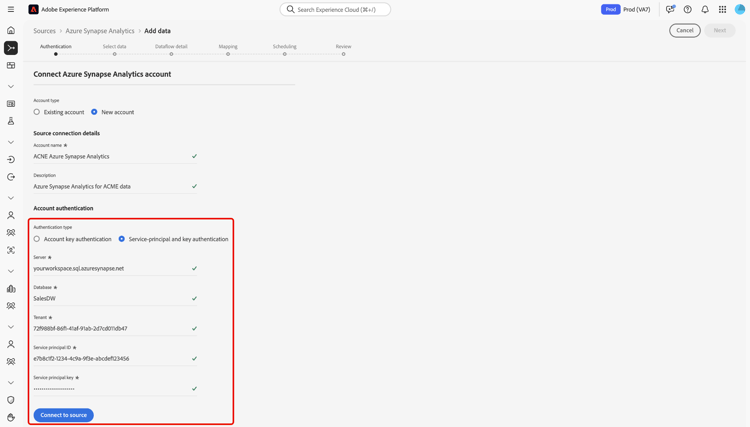Collapse sidebar section containing the shield icon
Screen dimensions: 750x427
click(11, 383)
